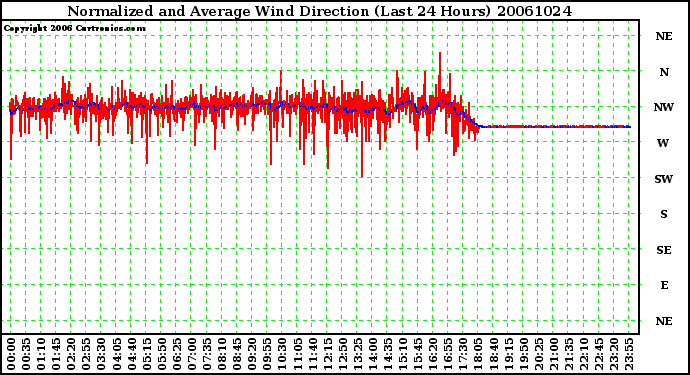
Task: Click the 14:00 time axis label
Action: click(x=373, y=354)
